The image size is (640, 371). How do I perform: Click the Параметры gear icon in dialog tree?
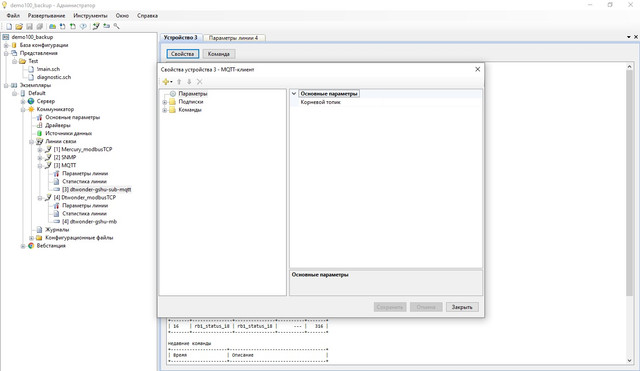[x=173, y=94]
